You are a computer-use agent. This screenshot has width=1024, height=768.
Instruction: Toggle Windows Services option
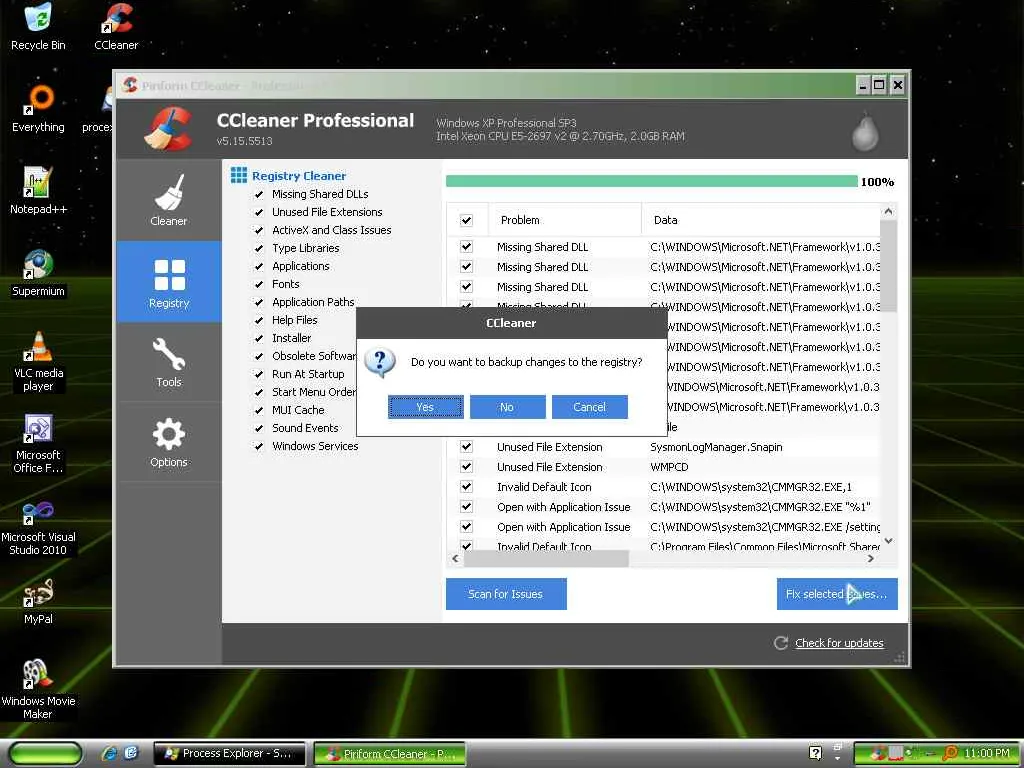click(259, 446)
